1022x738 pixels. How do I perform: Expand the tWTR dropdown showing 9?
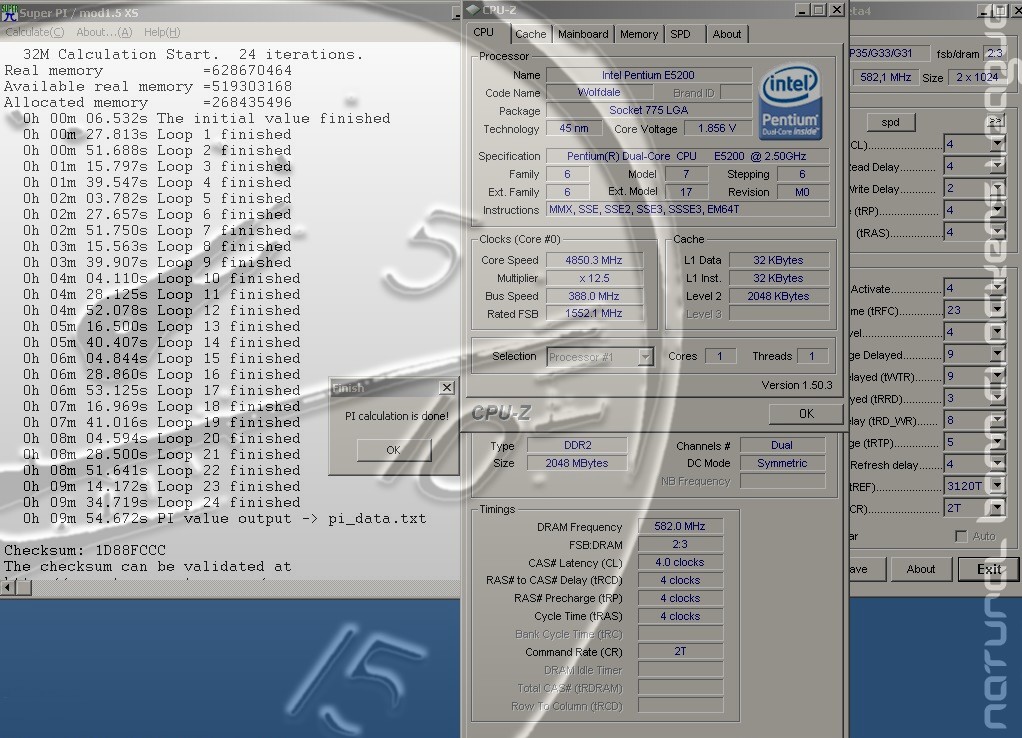point(997,376)
